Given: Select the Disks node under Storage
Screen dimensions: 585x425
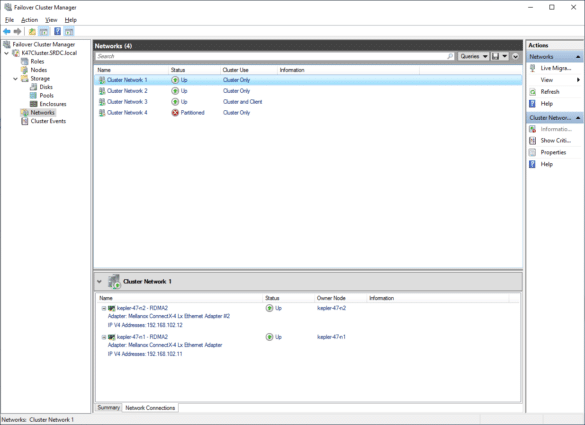Looking at the screenshot, I should click(x=46, y=87).
